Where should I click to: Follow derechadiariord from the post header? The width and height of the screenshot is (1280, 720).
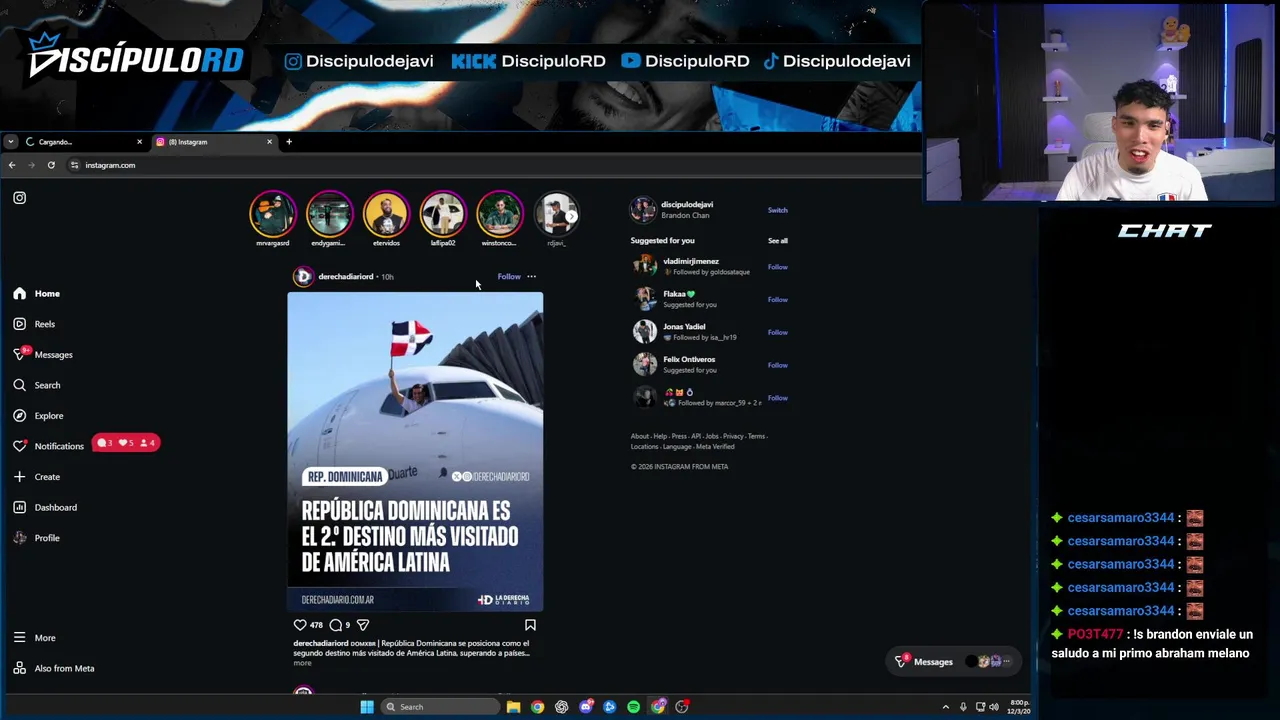click(x=509, y=277)
